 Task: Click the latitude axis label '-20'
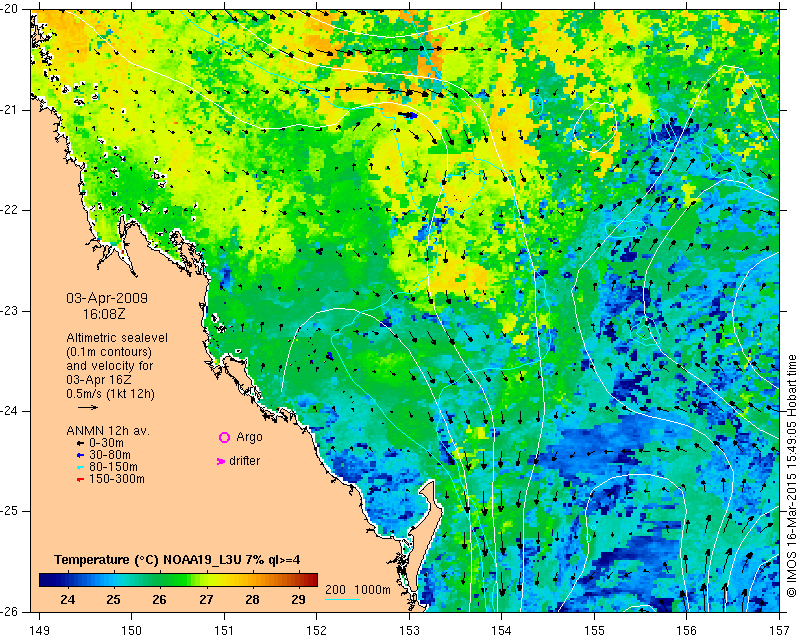(10, 9)
